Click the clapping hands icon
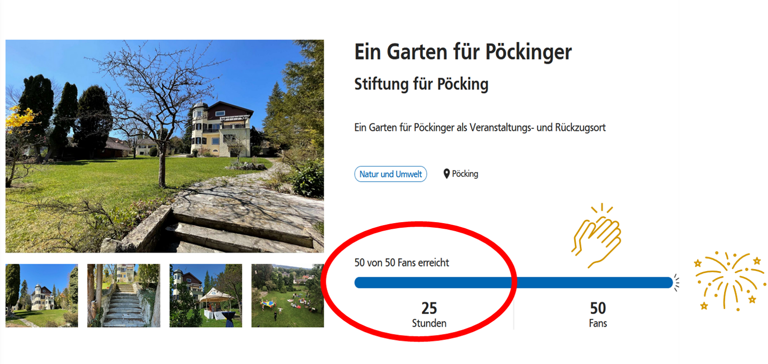The image size is (768, 364). (x=596, y=236)
